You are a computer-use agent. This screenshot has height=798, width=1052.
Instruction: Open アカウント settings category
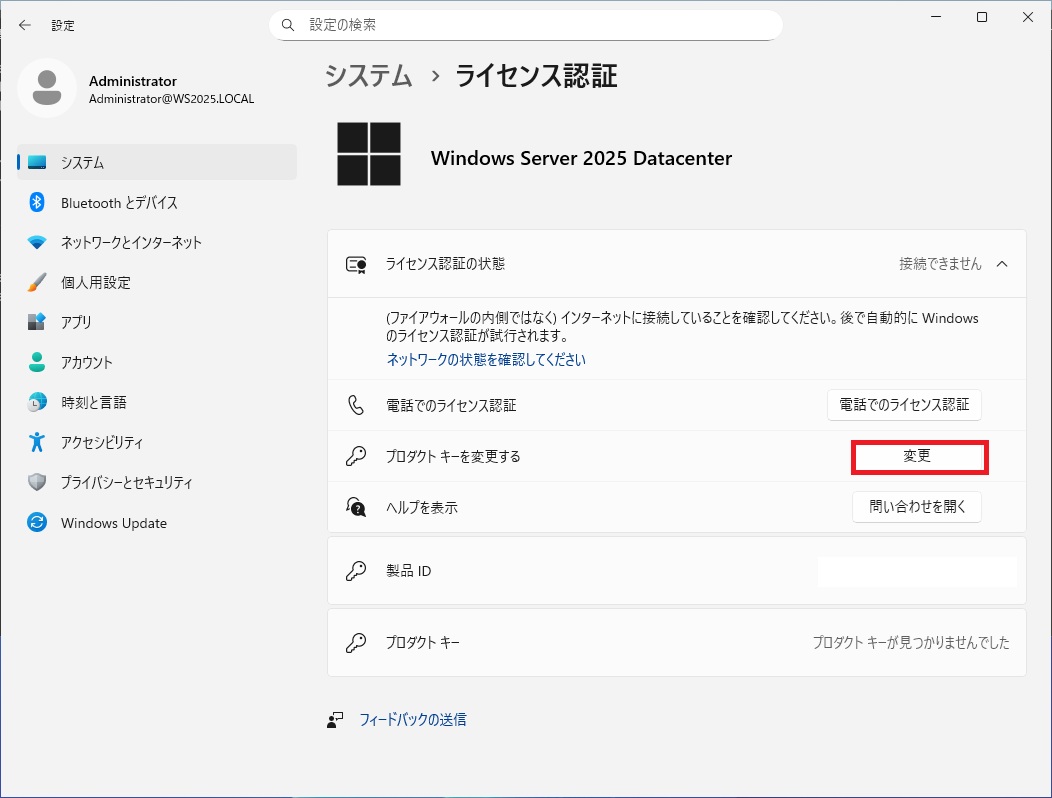tap(157, 362)
